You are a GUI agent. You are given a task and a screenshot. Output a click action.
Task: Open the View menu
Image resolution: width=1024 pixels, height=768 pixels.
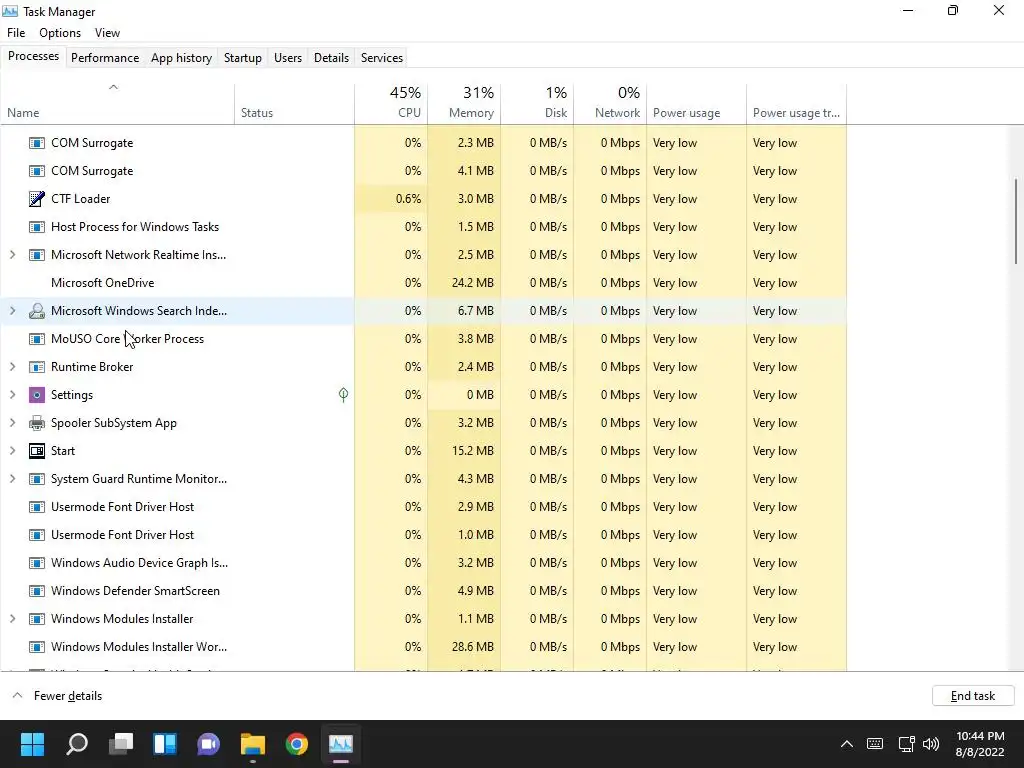click(x=107, y=33)
